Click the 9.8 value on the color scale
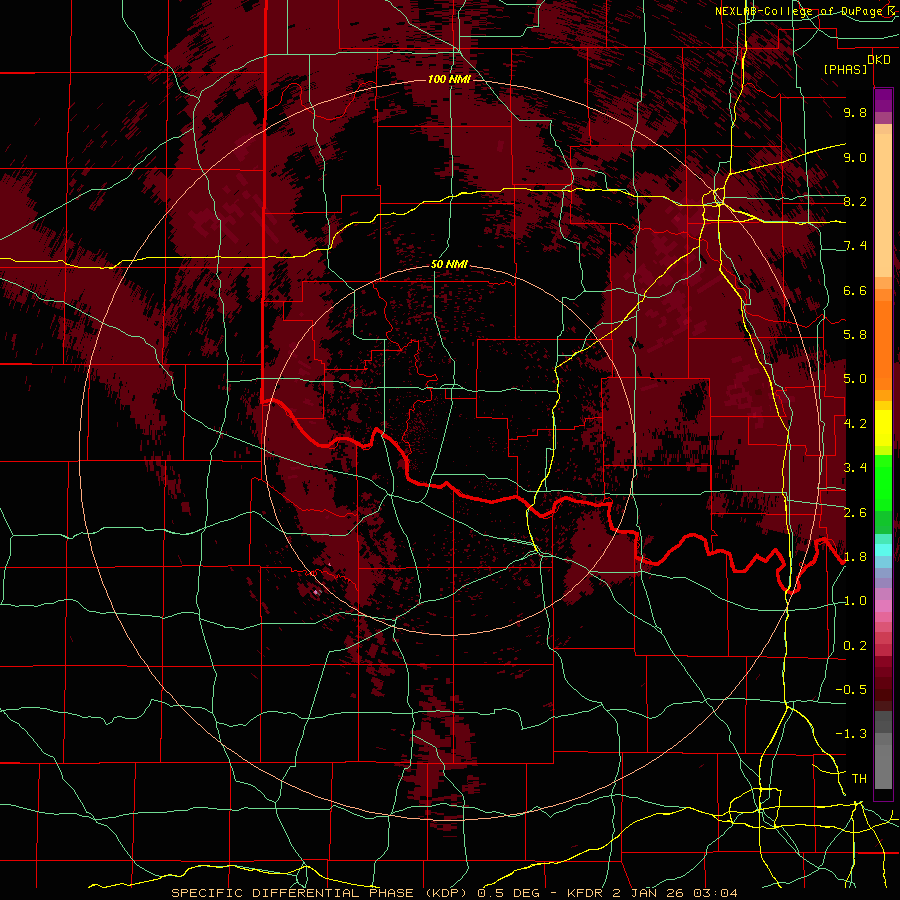This screenshot has width=900, height=900. tap(855, 112)
